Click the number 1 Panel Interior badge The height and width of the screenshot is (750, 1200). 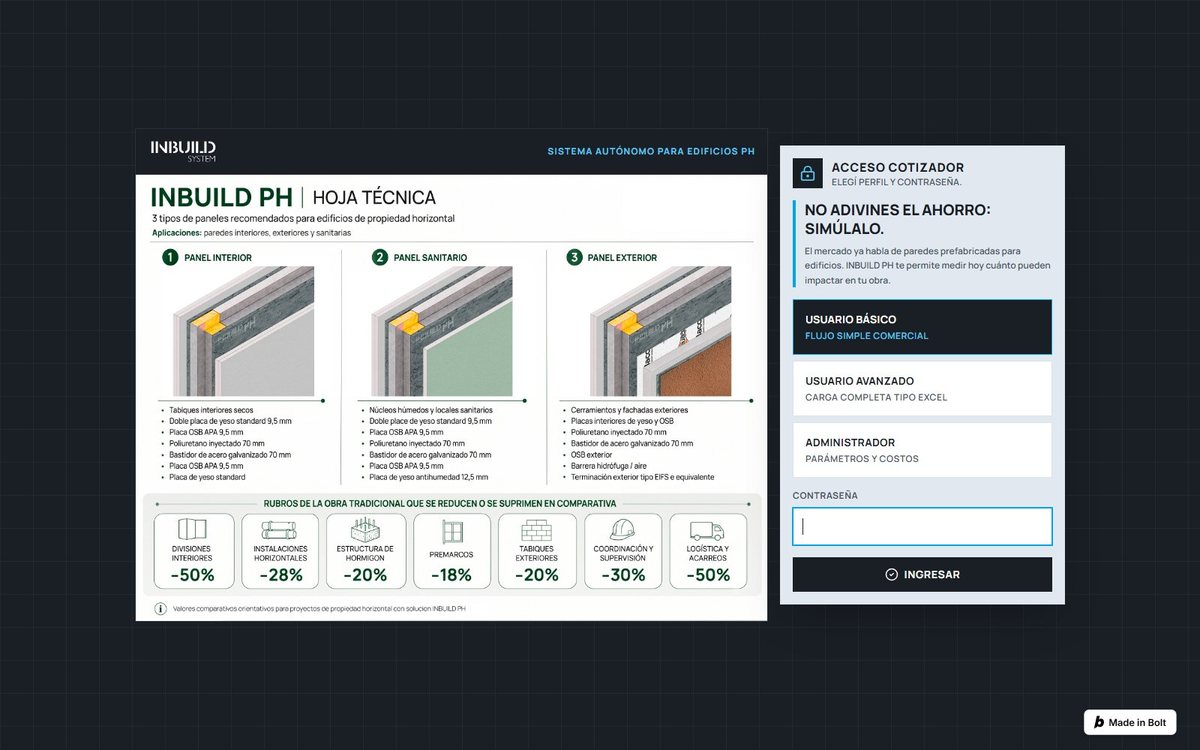pyautogui.click(x=170, y=257)
